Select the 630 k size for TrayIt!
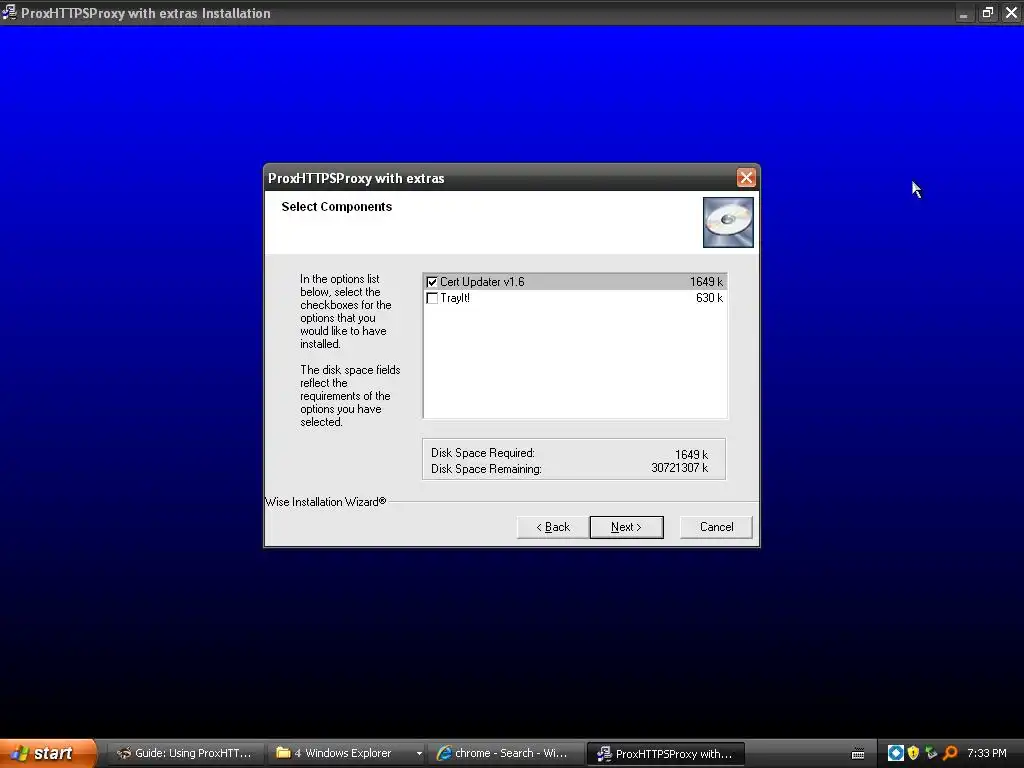The image size is (1024, 768). (x=709, y=298)
